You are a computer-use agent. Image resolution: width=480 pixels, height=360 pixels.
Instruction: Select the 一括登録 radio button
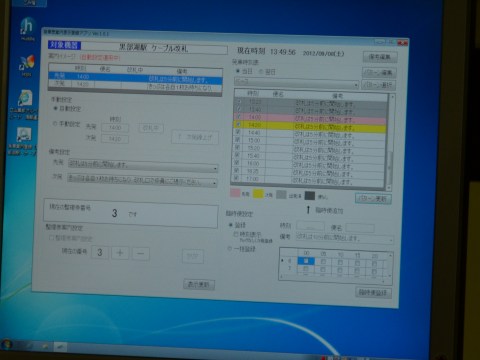point(230,249)
